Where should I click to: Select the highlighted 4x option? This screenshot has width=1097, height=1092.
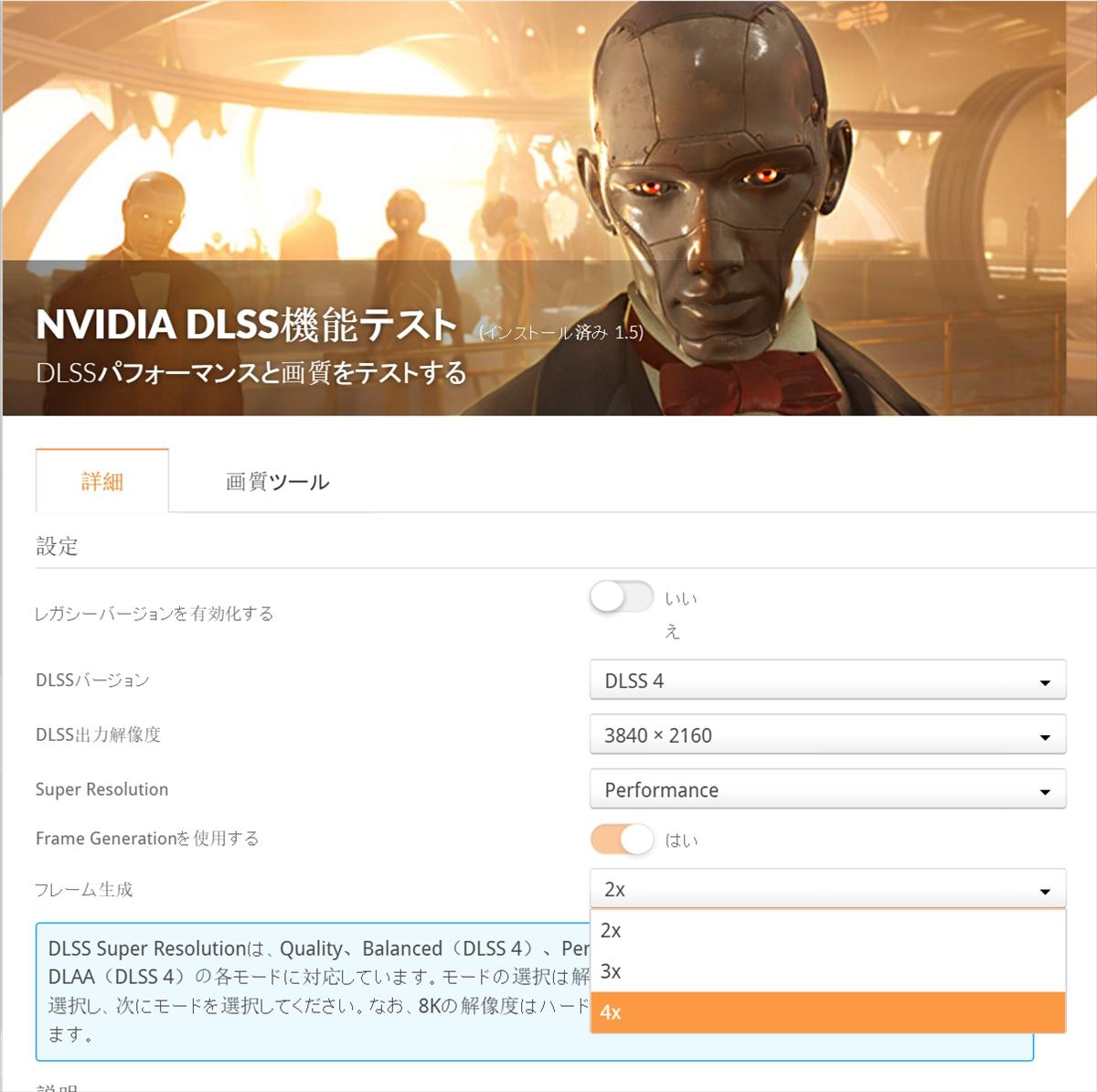pos(827,1012)
